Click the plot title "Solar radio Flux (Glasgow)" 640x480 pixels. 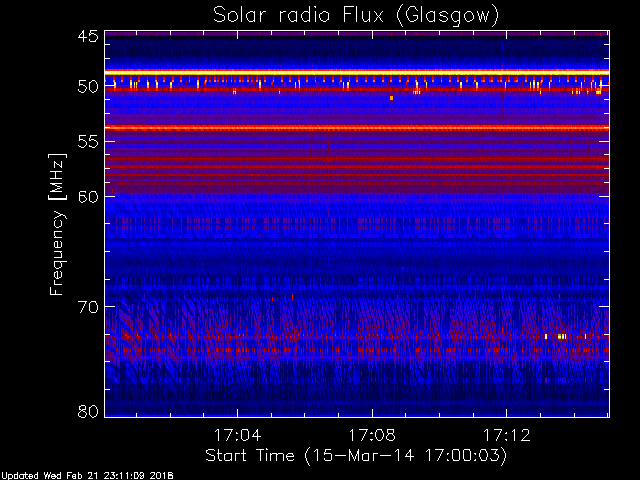tap(356, 16)
